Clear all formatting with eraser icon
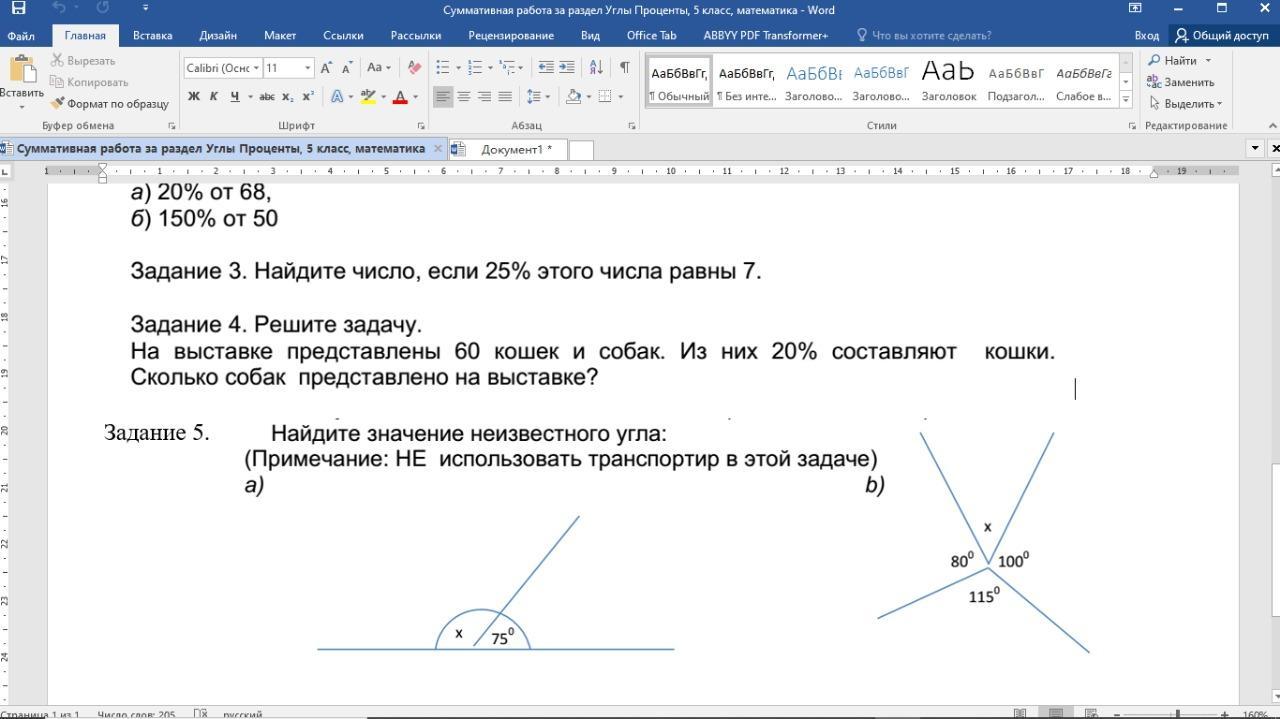This screenshot has height=719, width=1280. click(414, 68)
